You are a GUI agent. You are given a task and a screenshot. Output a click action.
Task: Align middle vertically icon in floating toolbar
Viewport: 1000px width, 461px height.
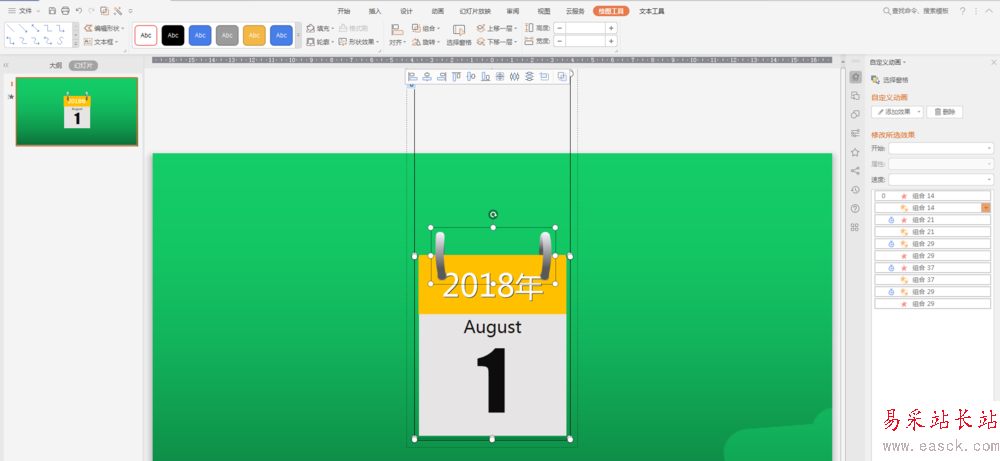click(x=471, y=77)
